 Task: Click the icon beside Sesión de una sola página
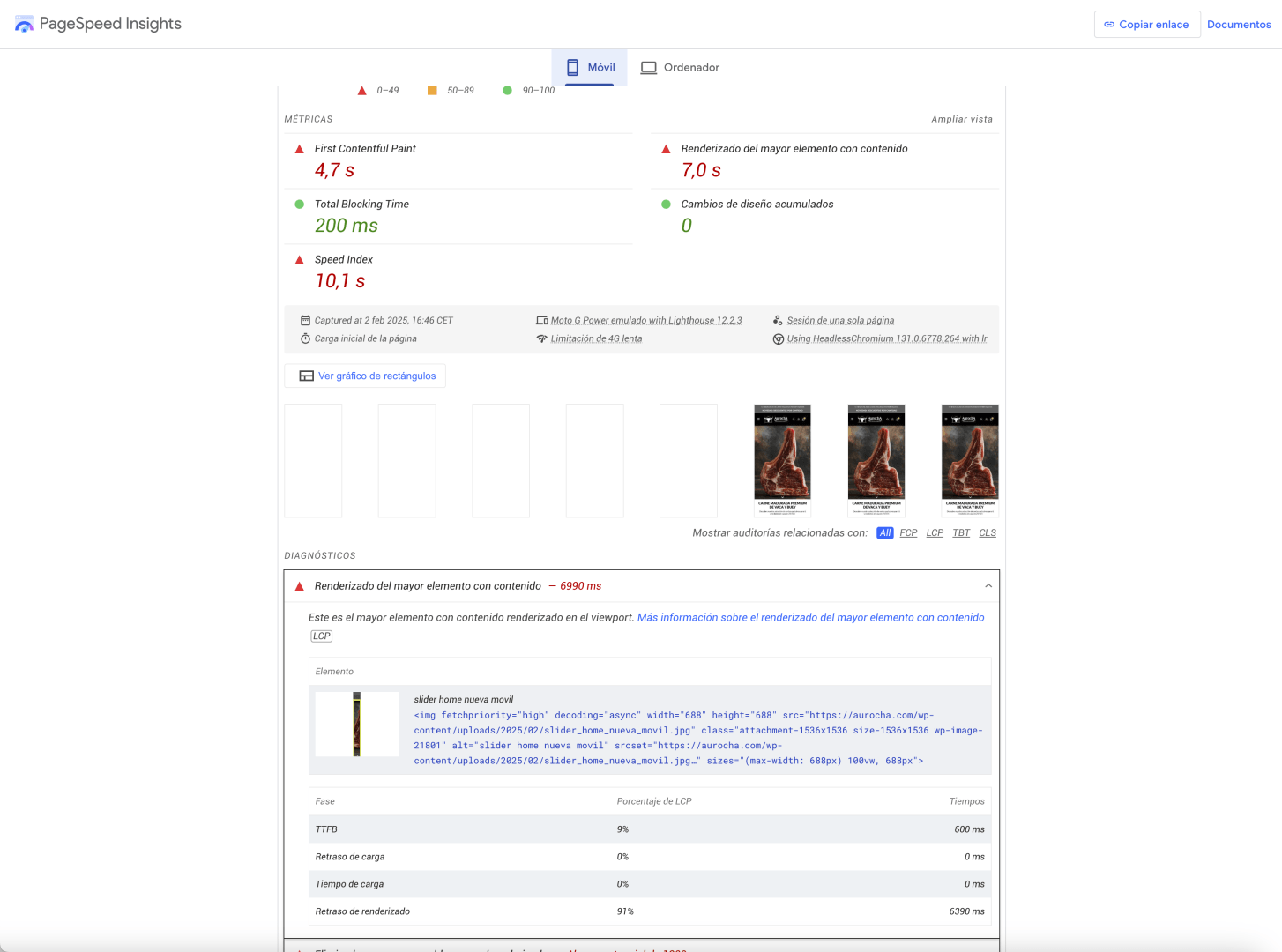(778, 321)
